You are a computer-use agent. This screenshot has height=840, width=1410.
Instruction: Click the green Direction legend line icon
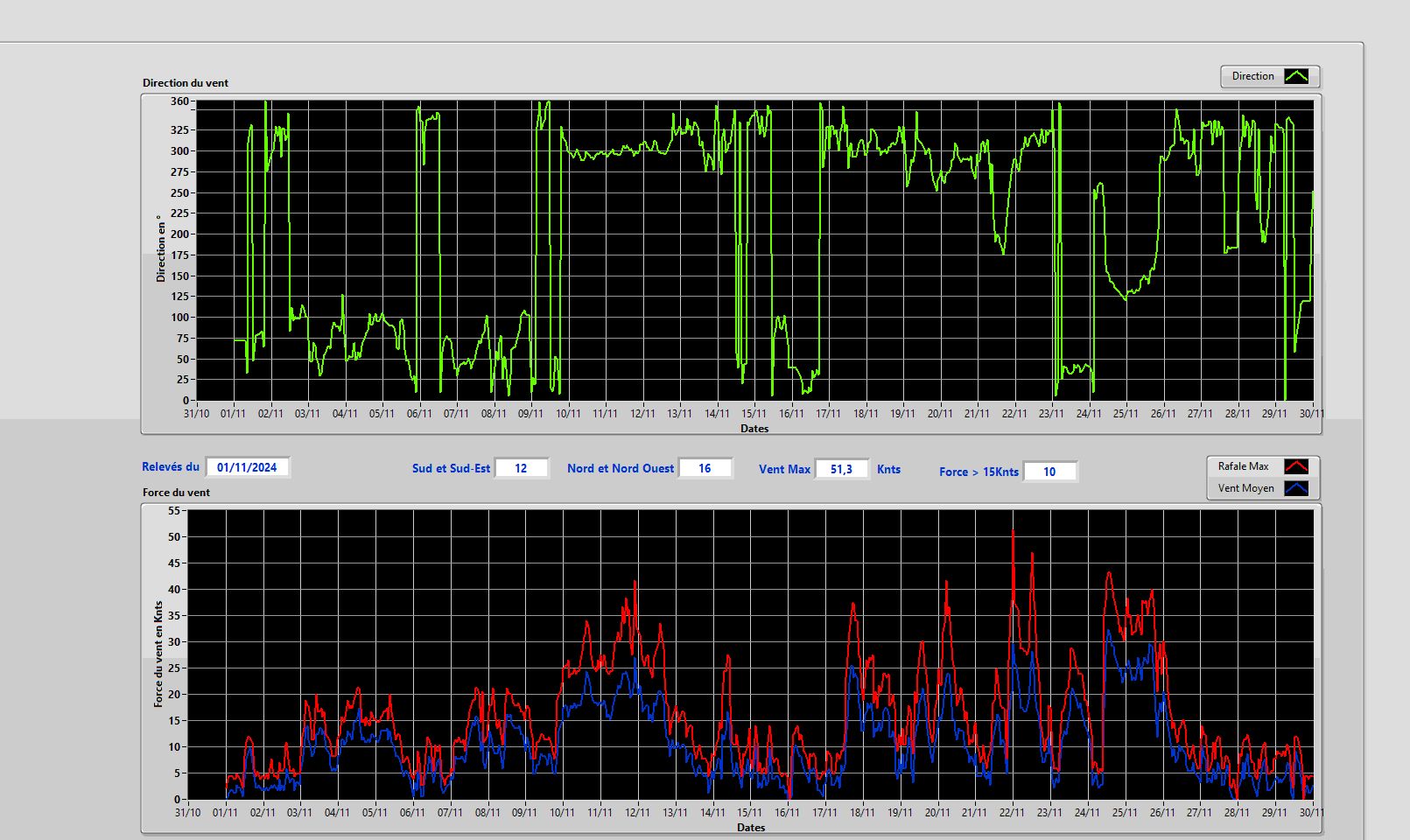point(1296,77)
